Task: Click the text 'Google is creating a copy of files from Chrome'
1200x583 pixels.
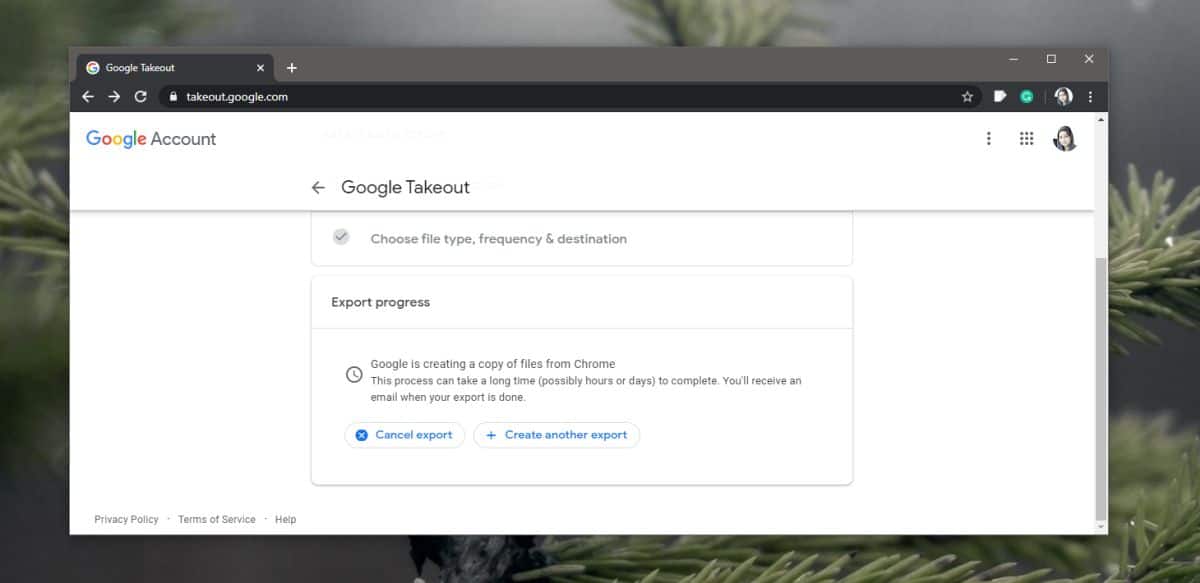Action: coord(493,364)
